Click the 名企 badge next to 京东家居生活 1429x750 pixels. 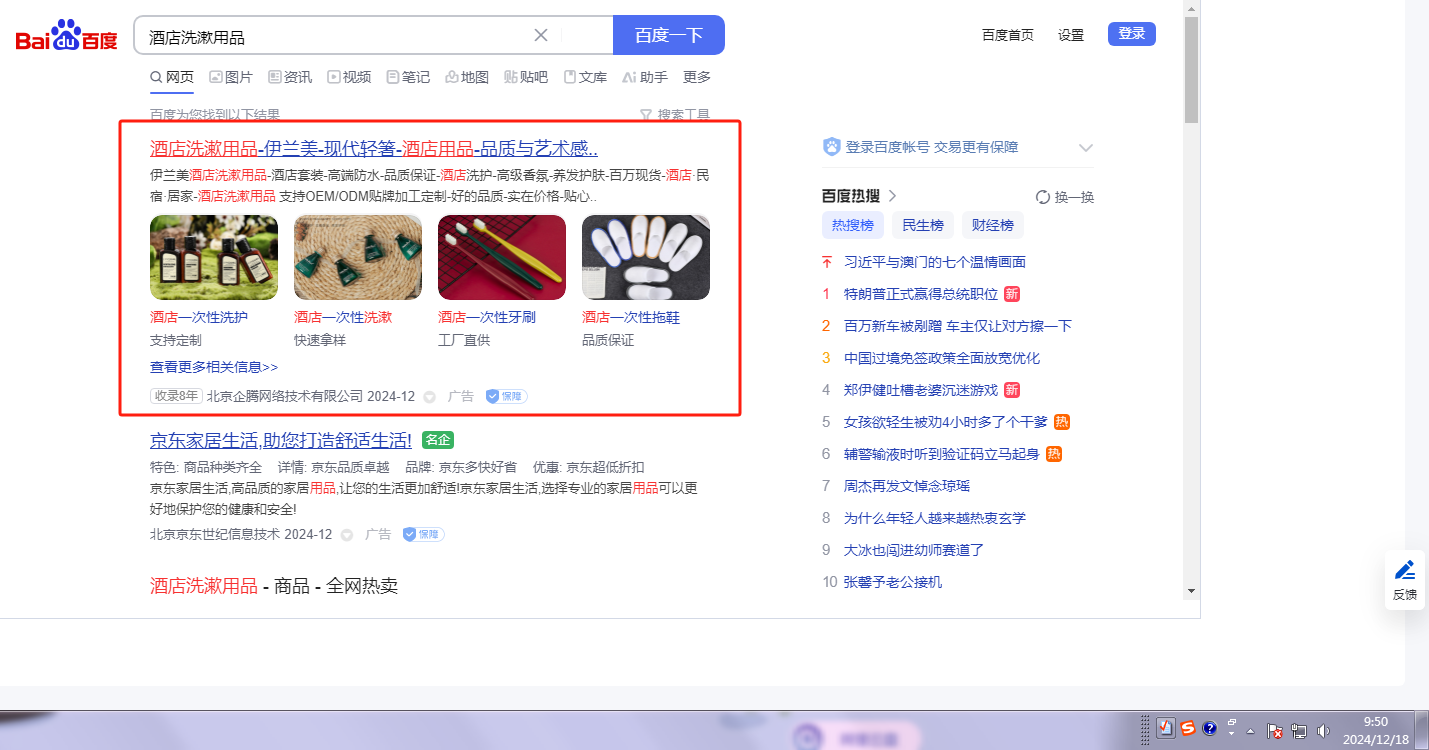[x=438, y=440]
